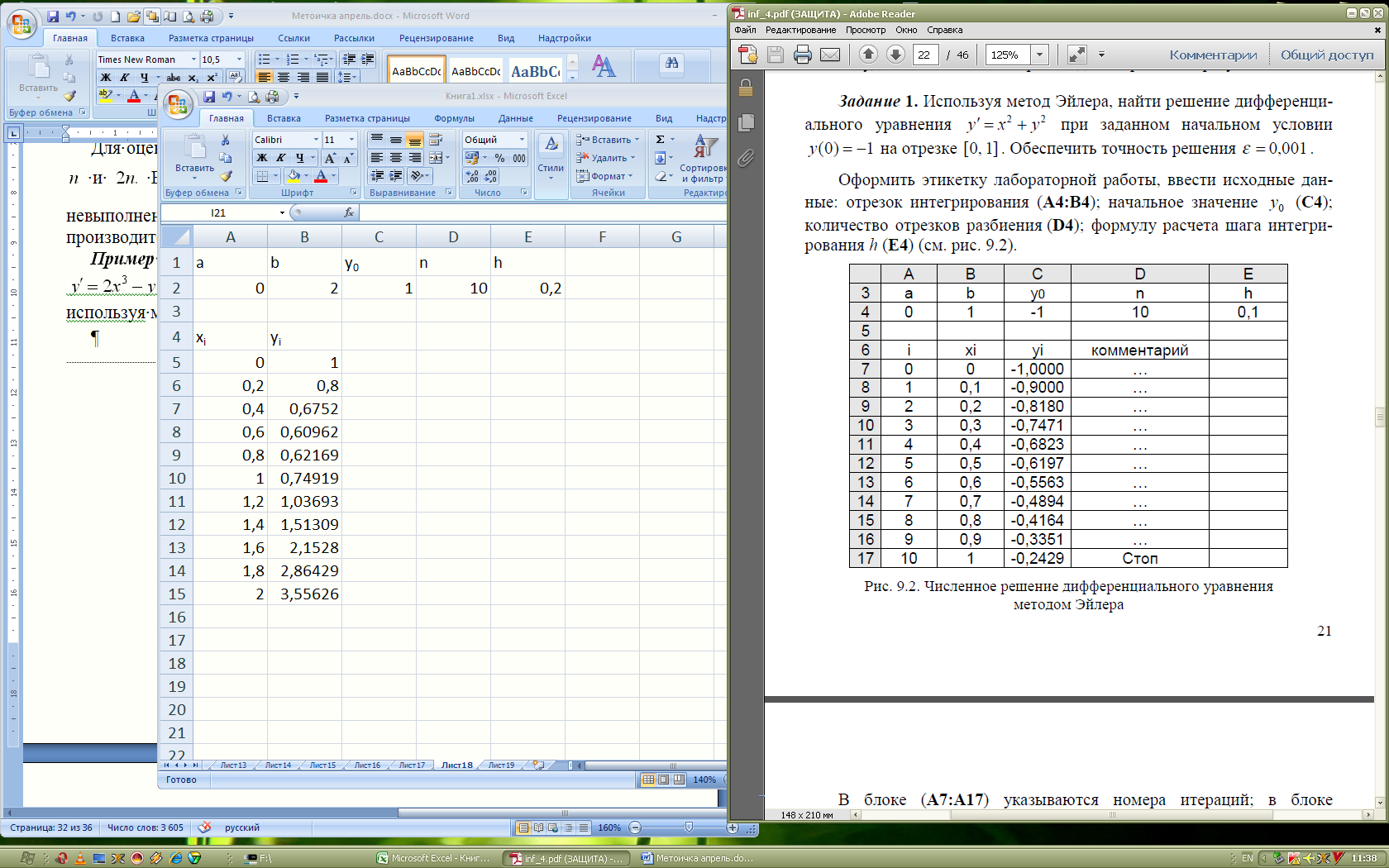1389x868 pixels.
Task: Open Excel Формулы ribbon tab
Action: coord(454,118)
